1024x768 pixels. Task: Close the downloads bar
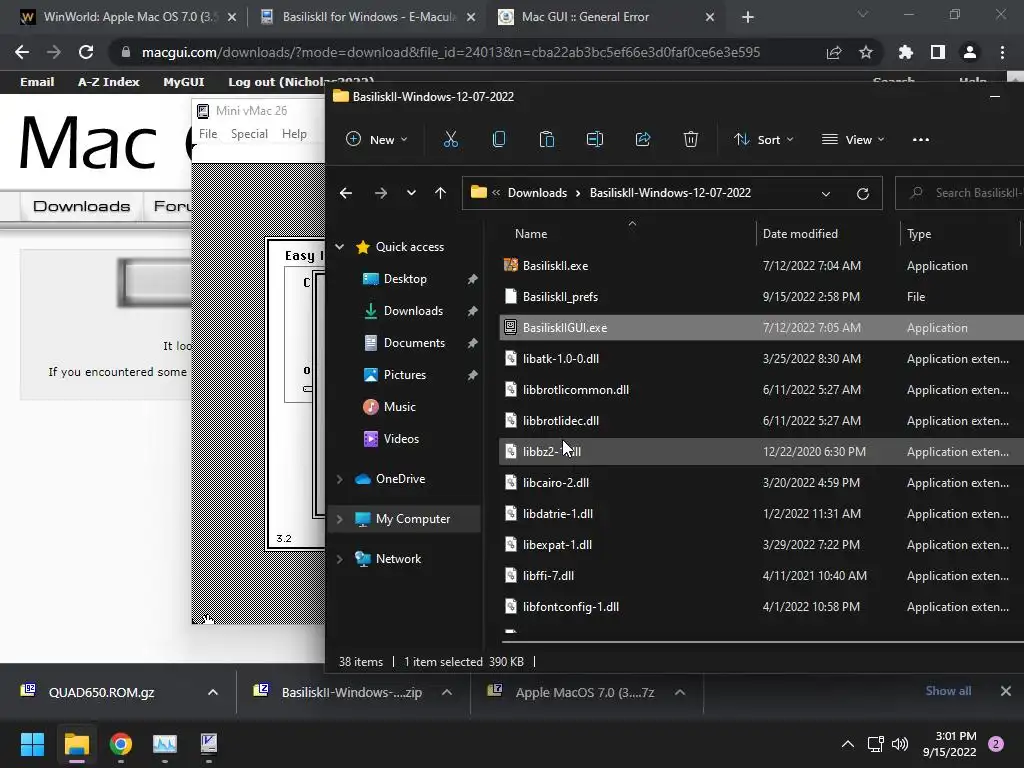1006,691
